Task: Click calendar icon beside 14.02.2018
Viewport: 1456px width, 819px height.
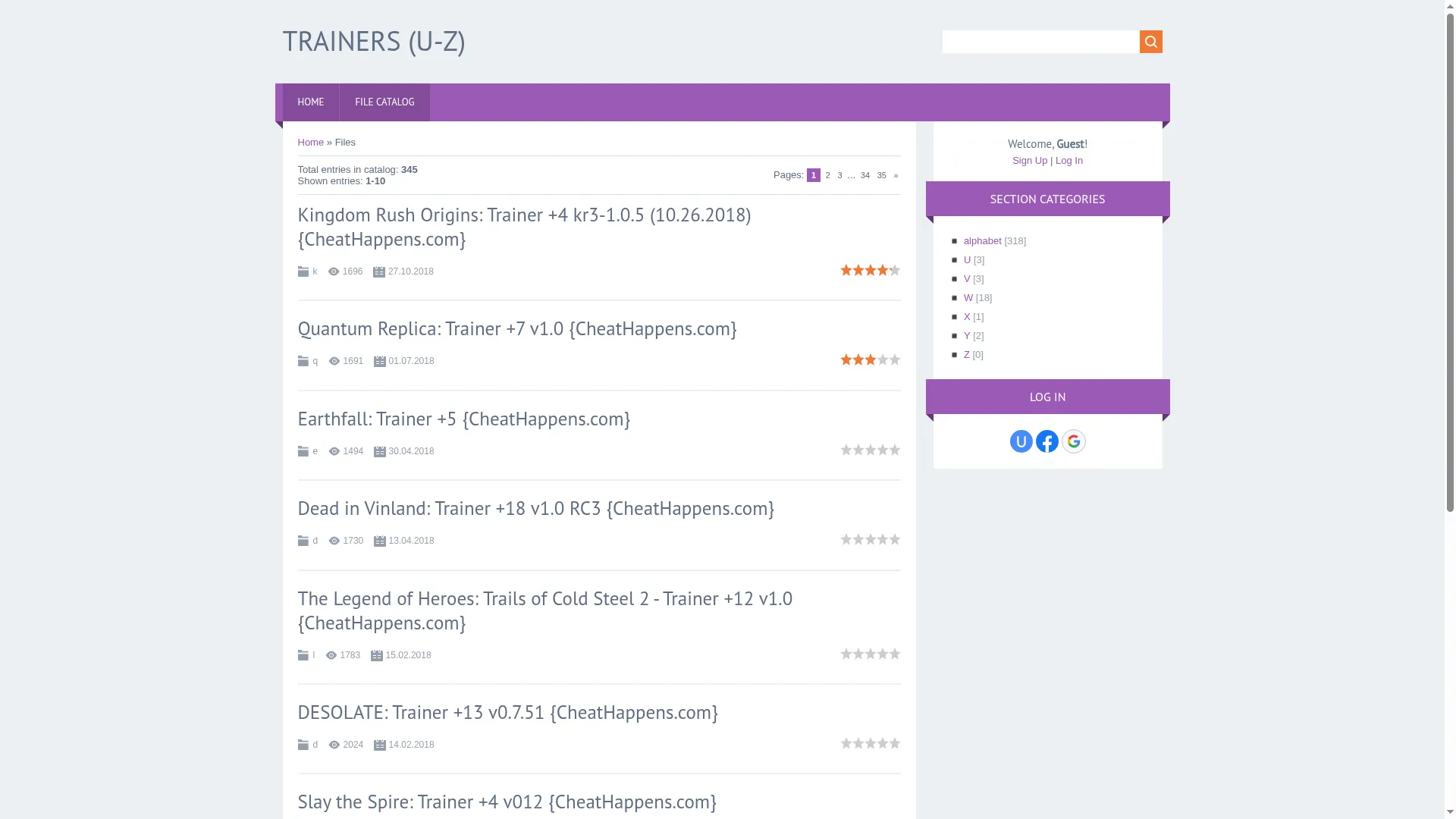Action: [380, 745]
